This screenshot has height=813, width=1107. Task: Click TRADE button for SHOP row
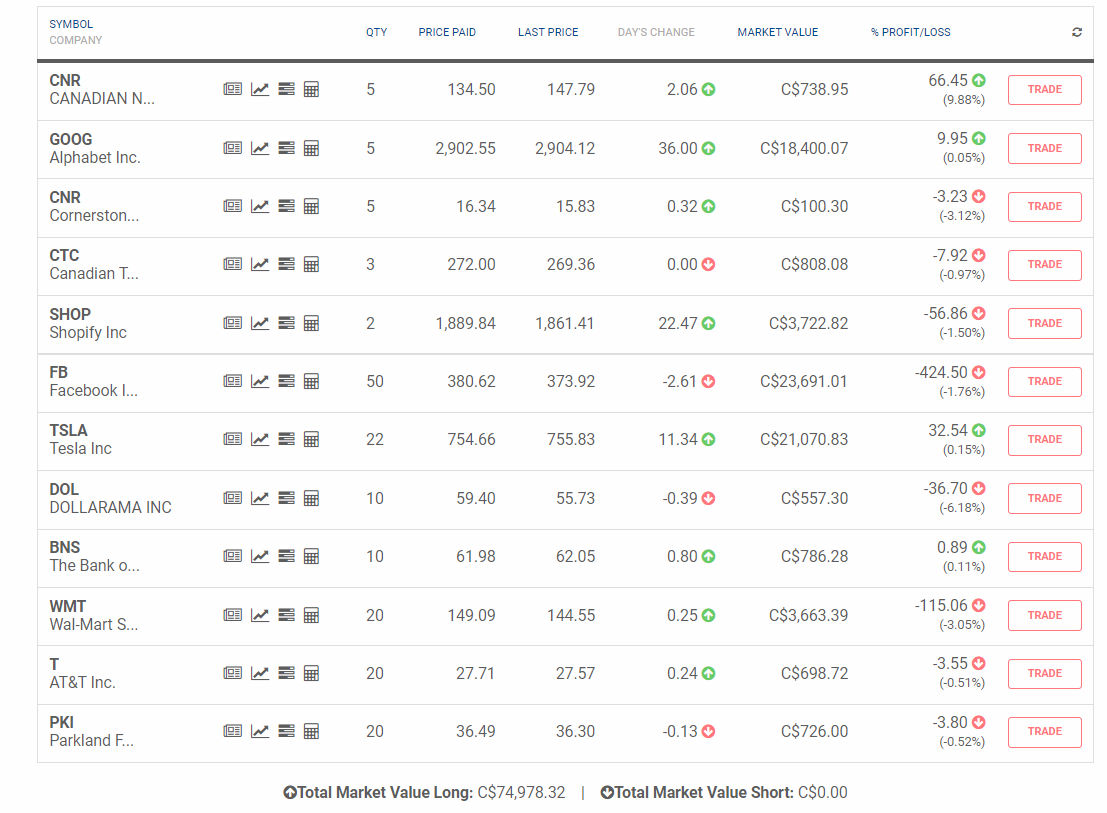coord(1044,323)
